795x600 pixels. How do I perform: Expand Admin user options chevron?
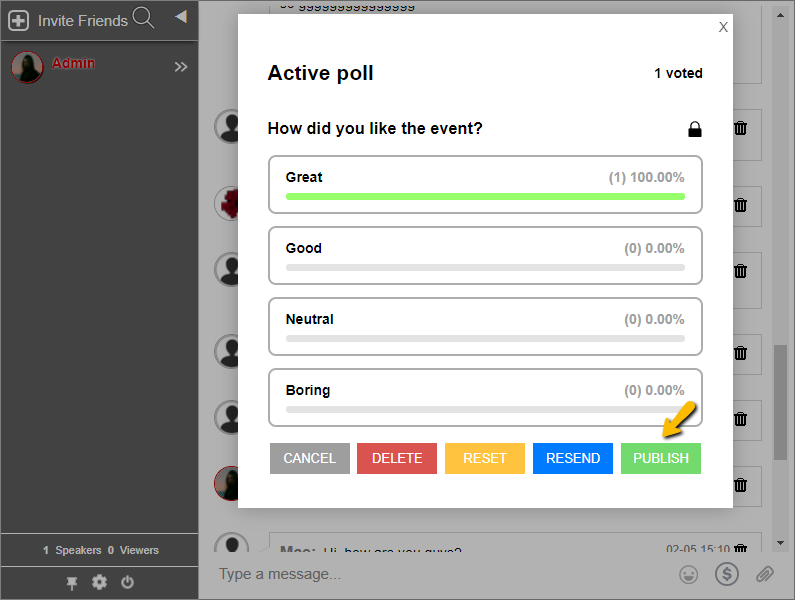pyautogui.click(x=181, y=67)
